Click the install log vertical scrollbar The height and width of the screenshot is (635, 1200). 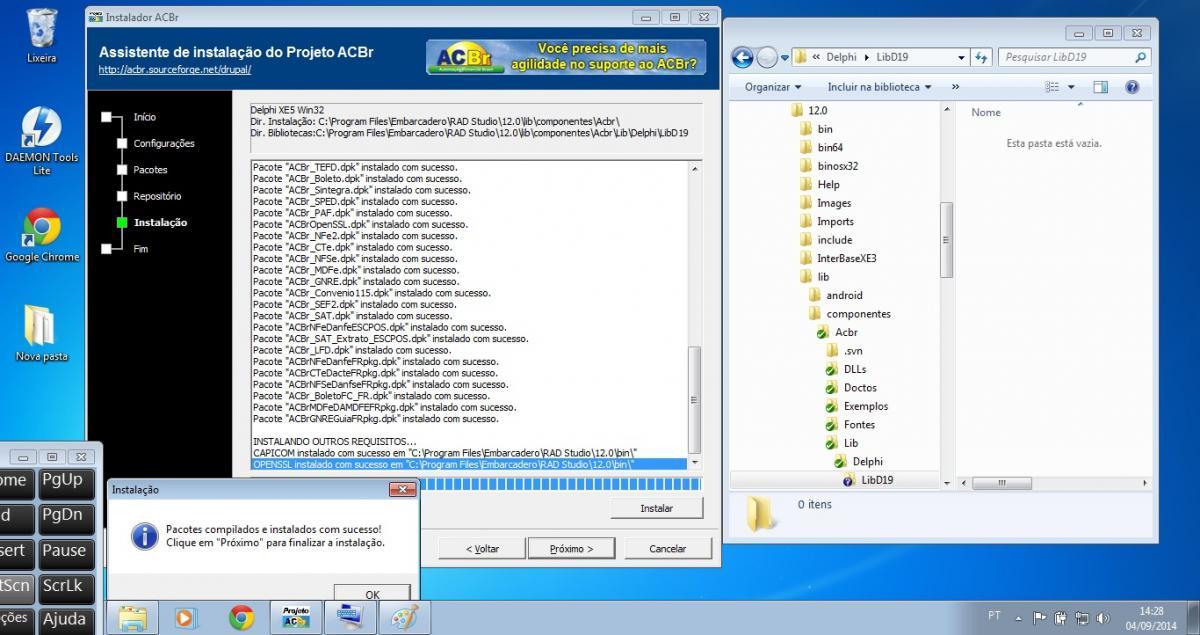pyautogui.click(x=696, y=310)
